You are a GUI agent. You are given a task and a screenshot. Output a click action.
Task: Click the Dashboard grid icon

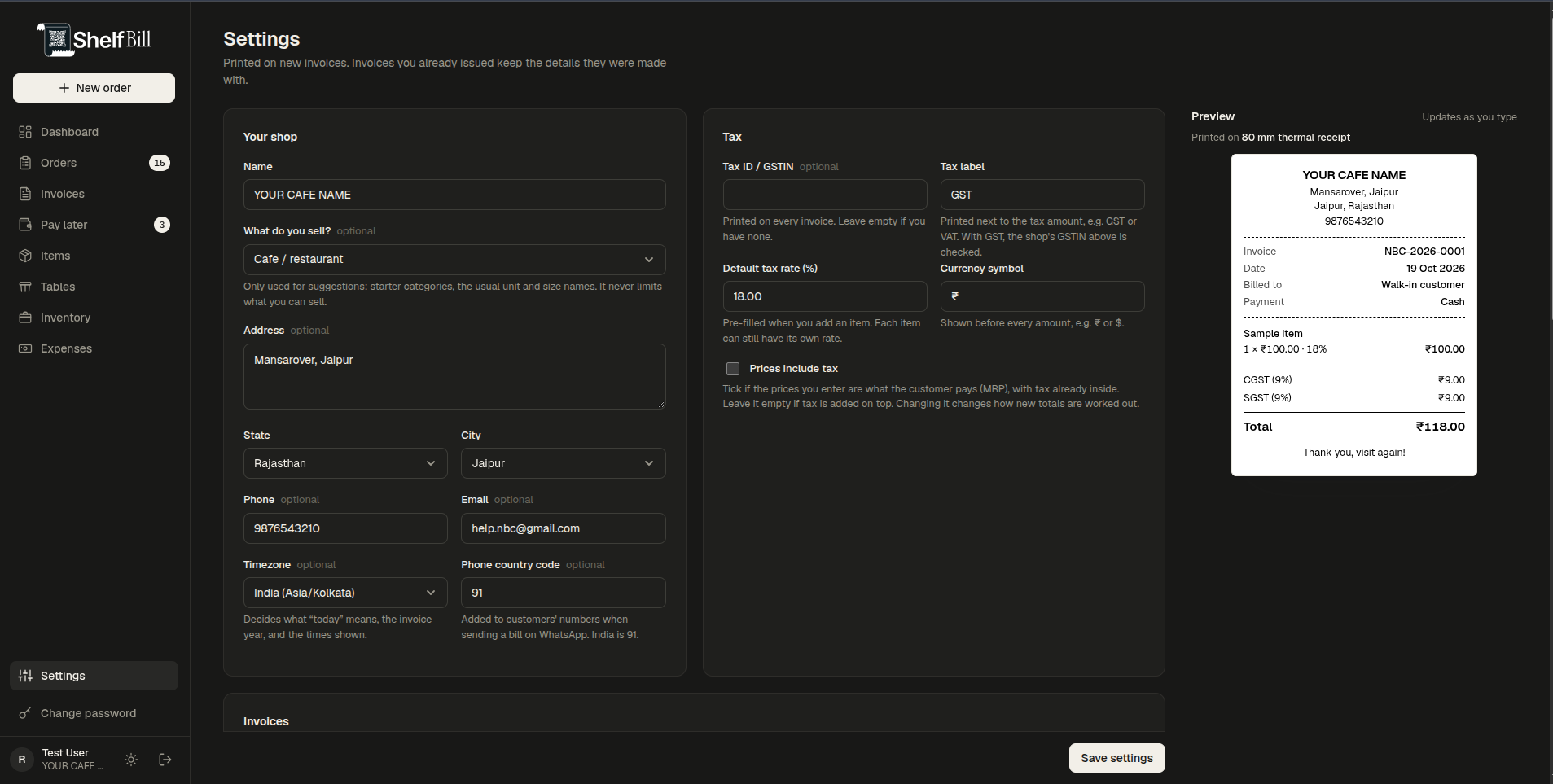(x=25, y=132)
